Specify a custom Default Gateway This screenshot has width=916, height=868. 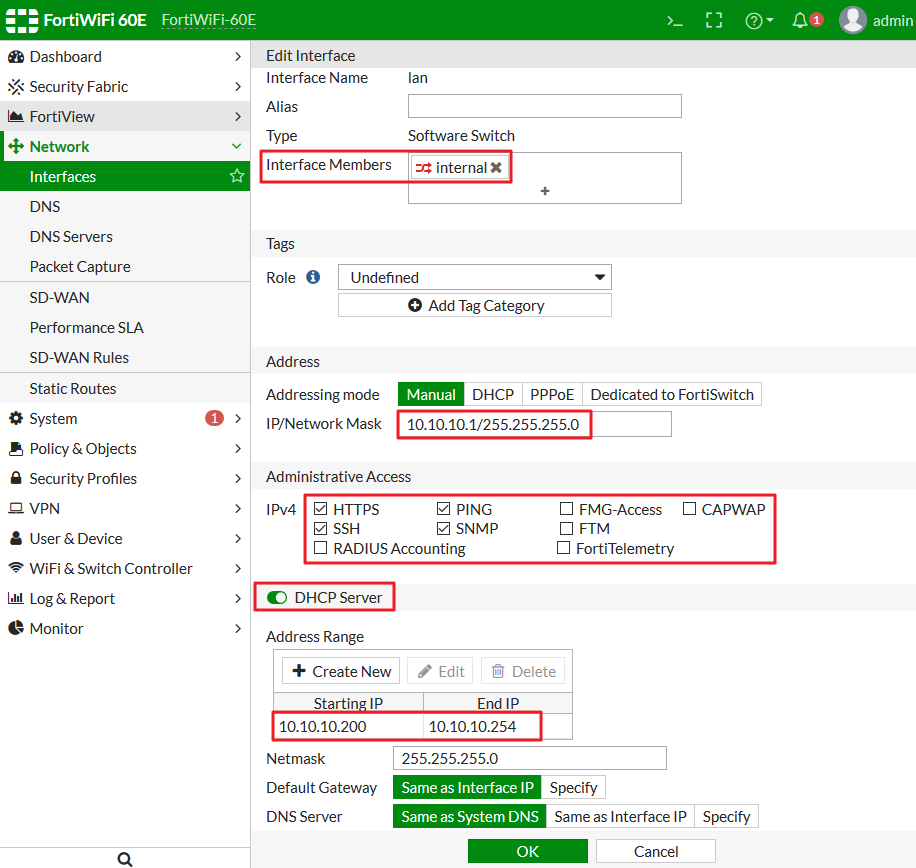pos(573,787)
